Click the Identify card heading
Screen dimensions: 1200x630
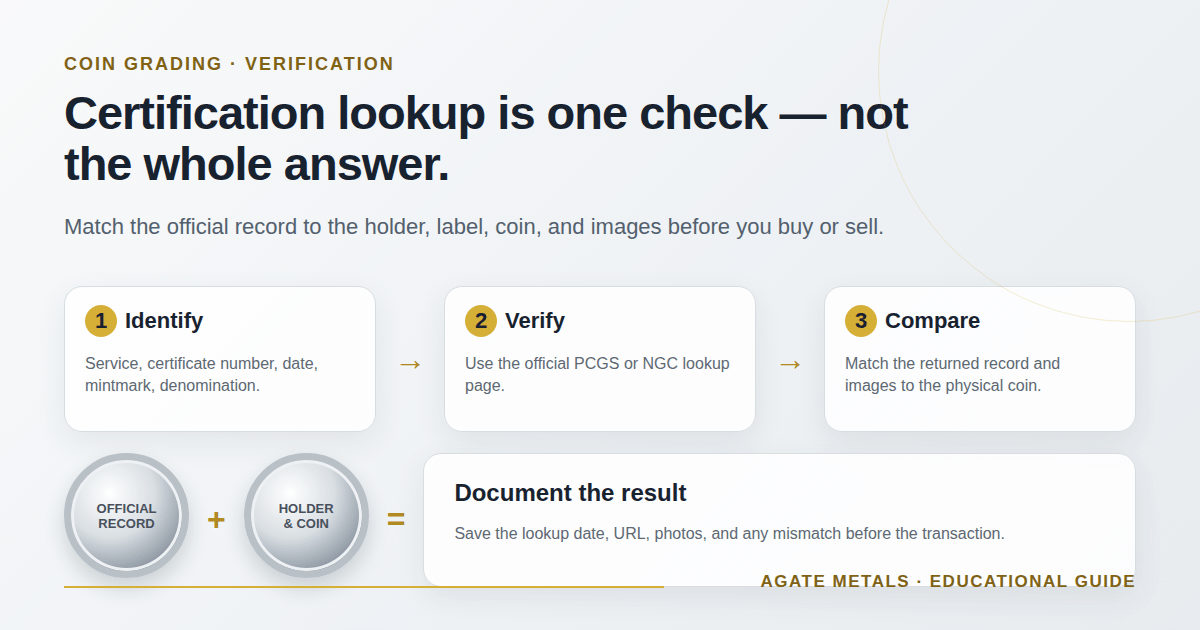164,321
